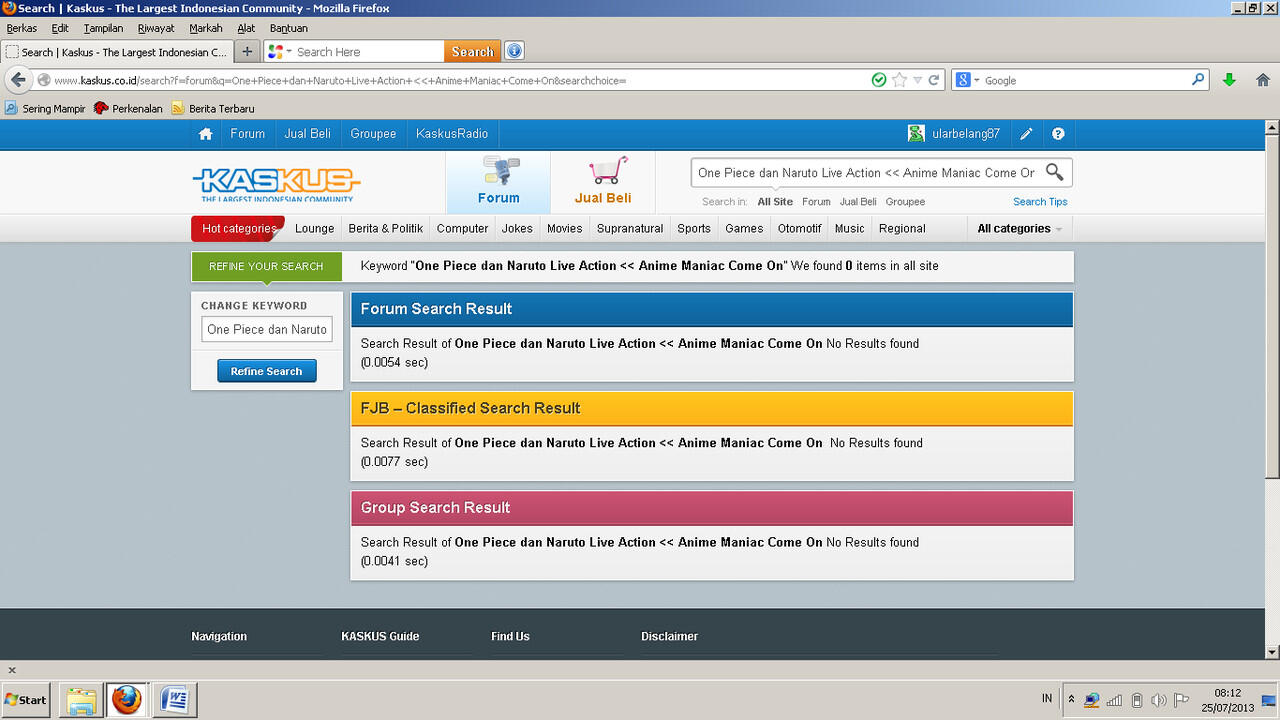Open the Riwayat menu
The height and width of the screenshot is (720, 1280).
[x=156, y=28]
